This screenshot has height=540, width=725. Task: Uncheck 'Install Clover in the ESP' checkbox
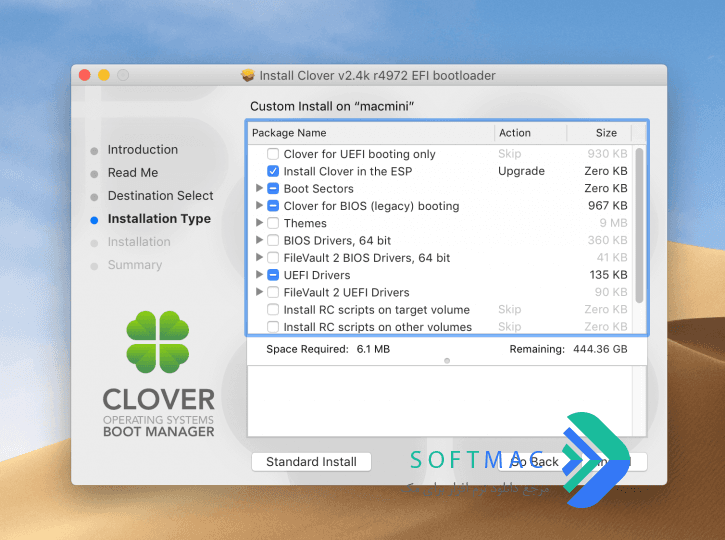coord(273,171)
